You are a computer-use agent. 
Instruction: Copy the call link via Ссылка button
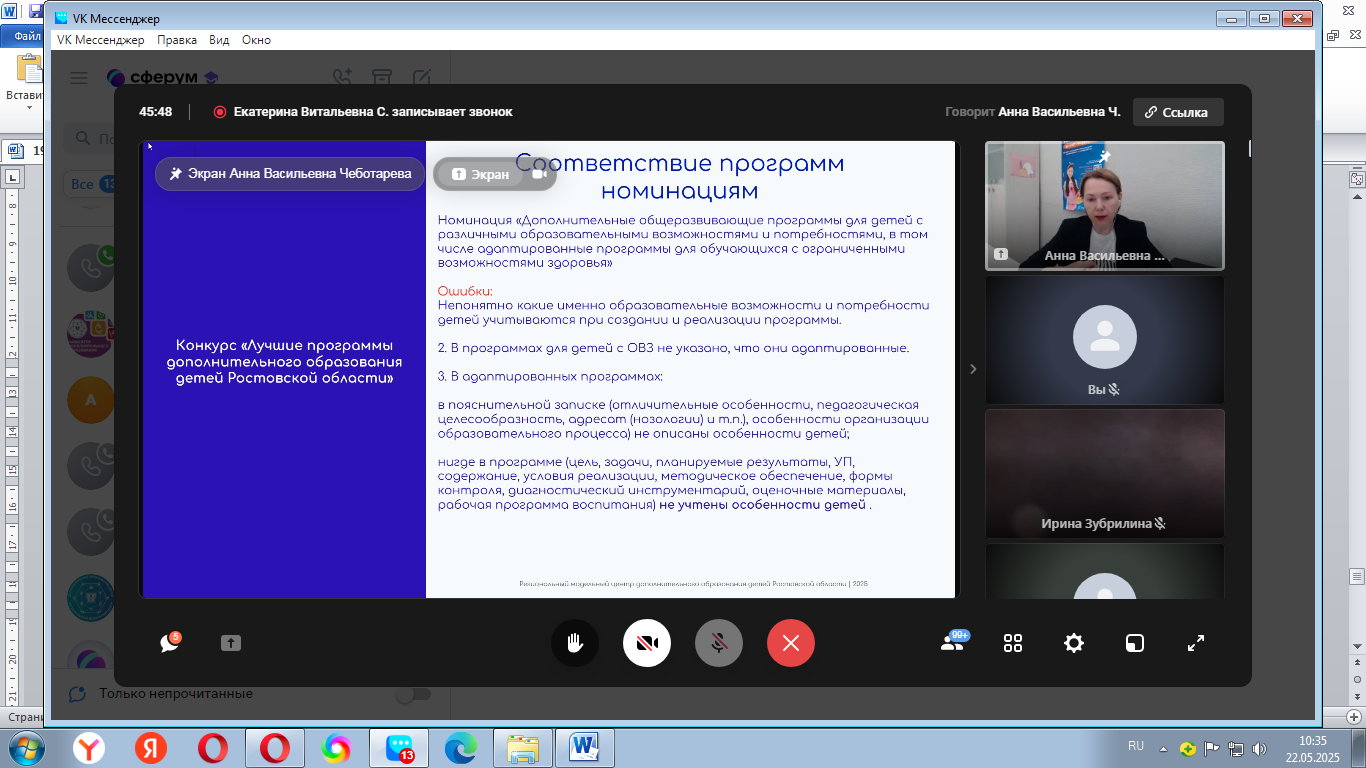tap(1177, 112)
